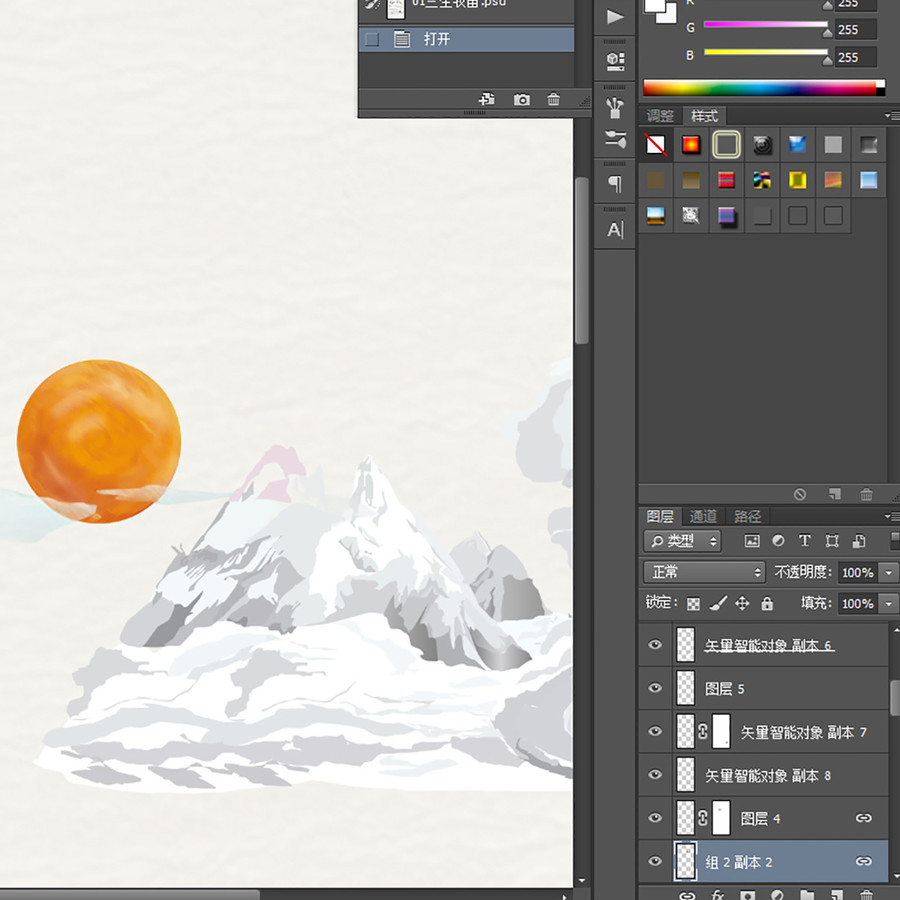Open the 正常 blend mode dropdown
The height and width of the screenshot is (900, 900).
[704, 572]
